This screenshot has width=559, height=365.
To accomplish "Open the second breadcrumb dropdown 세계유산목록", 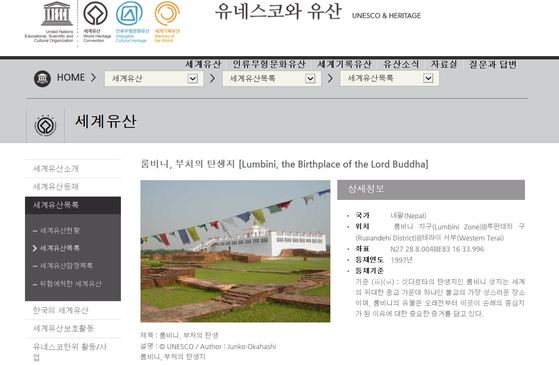I will (x=272, y=78).
